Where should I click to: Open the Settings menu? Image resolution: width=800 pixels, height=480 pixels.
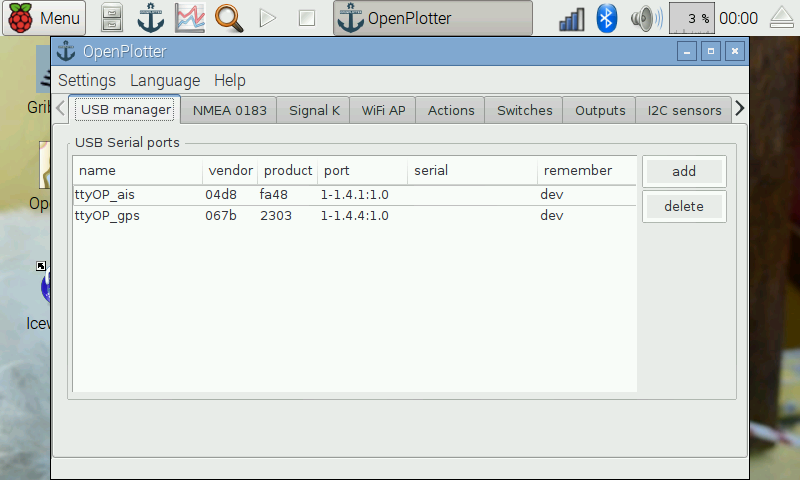87,81
